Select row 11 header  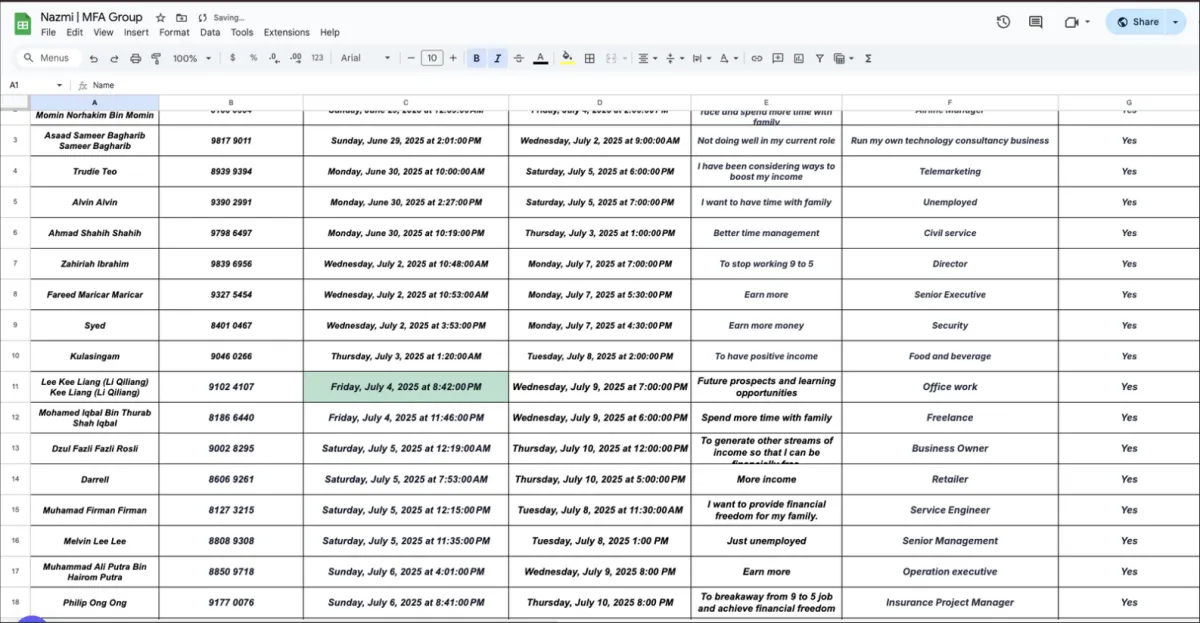(x=15, y=387)
